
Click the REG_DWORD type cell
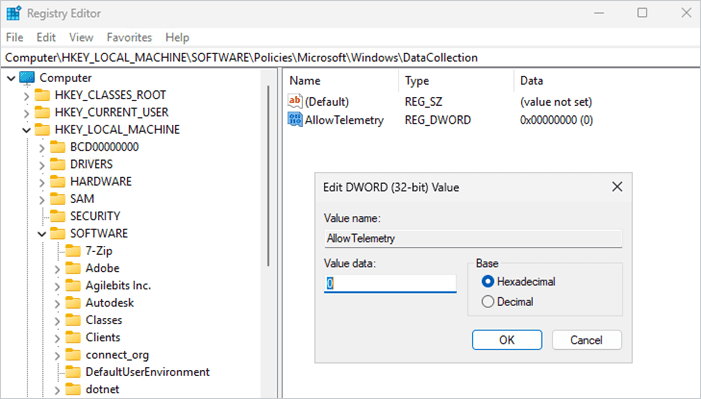pos(438,120)
